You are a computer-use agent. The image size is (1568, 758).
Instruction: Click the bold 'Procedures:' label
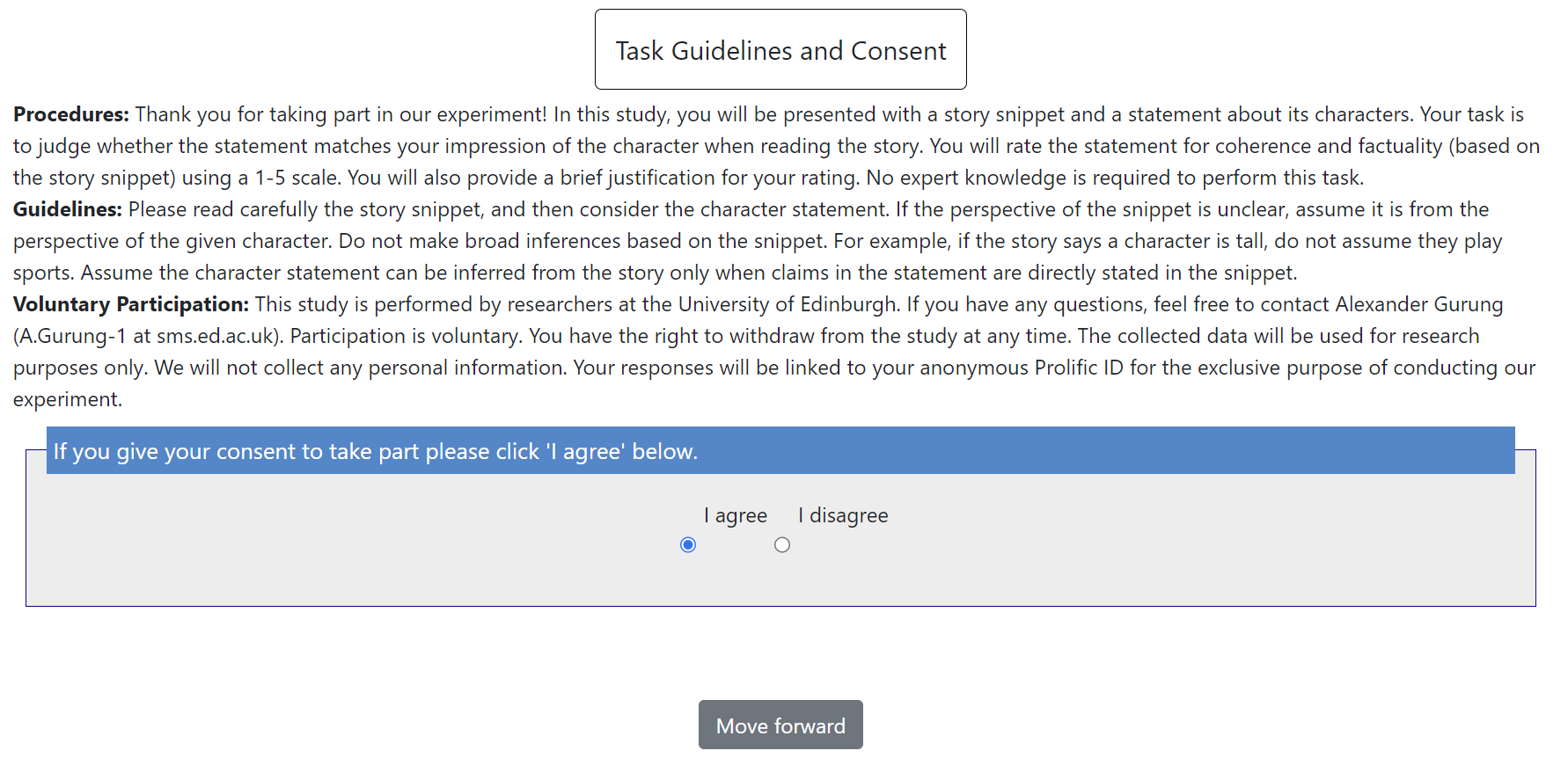71,114
